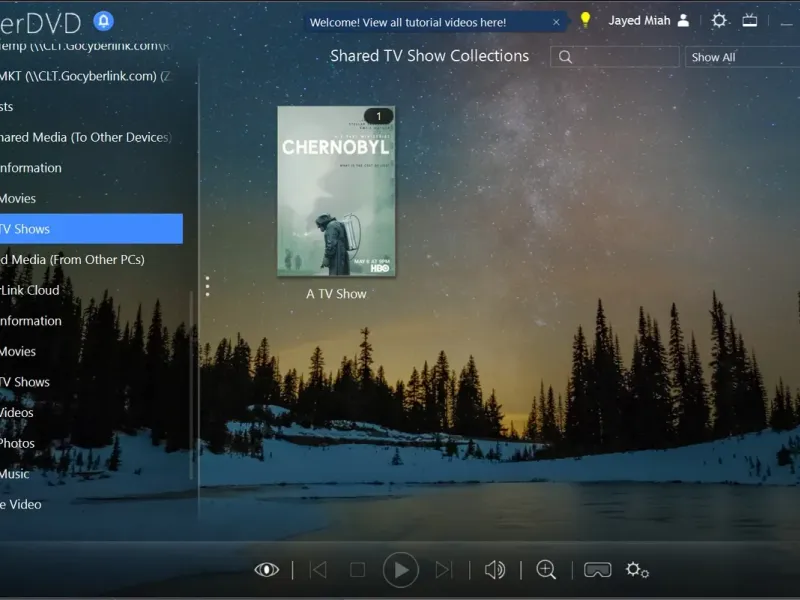The image size is (800, 600).
Task: Select TV Shows under CyberLink Cloud
Action: tap(25, 382)
